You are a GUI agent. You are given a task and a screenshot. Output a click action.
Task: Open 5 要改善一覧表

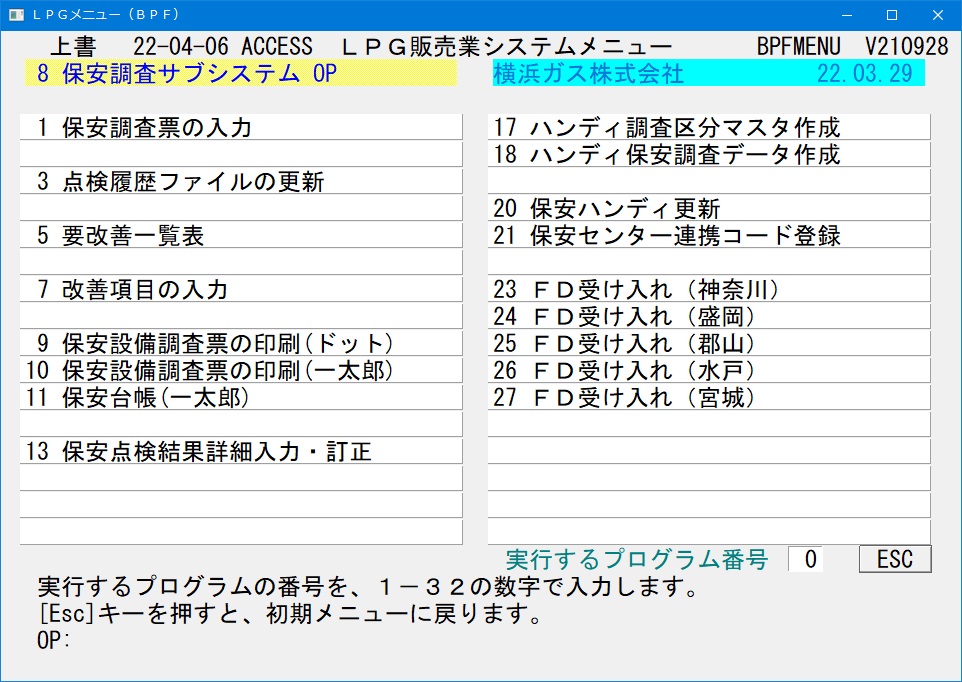(241, 236)
